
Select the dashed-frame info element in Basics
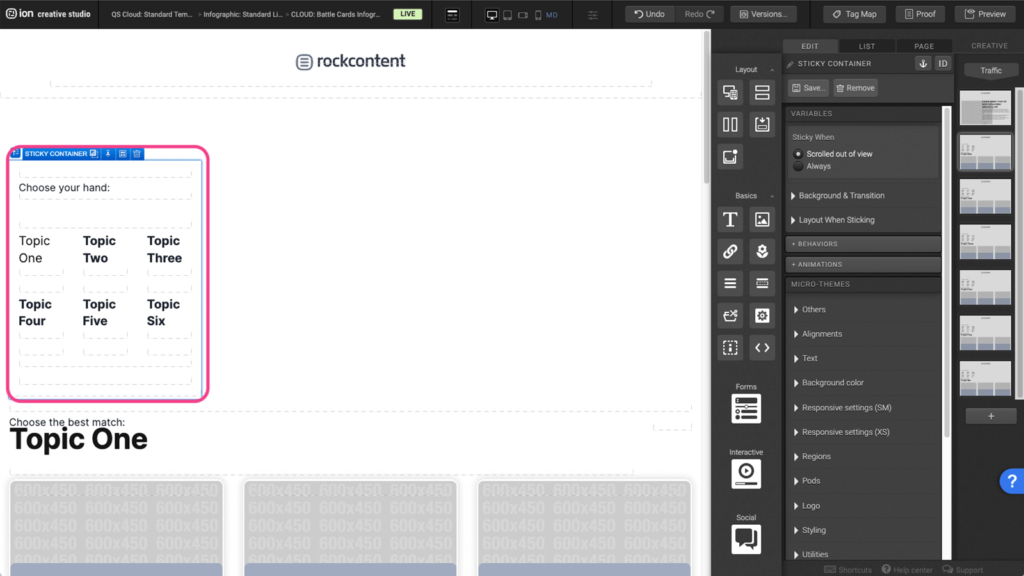point(730,347)
